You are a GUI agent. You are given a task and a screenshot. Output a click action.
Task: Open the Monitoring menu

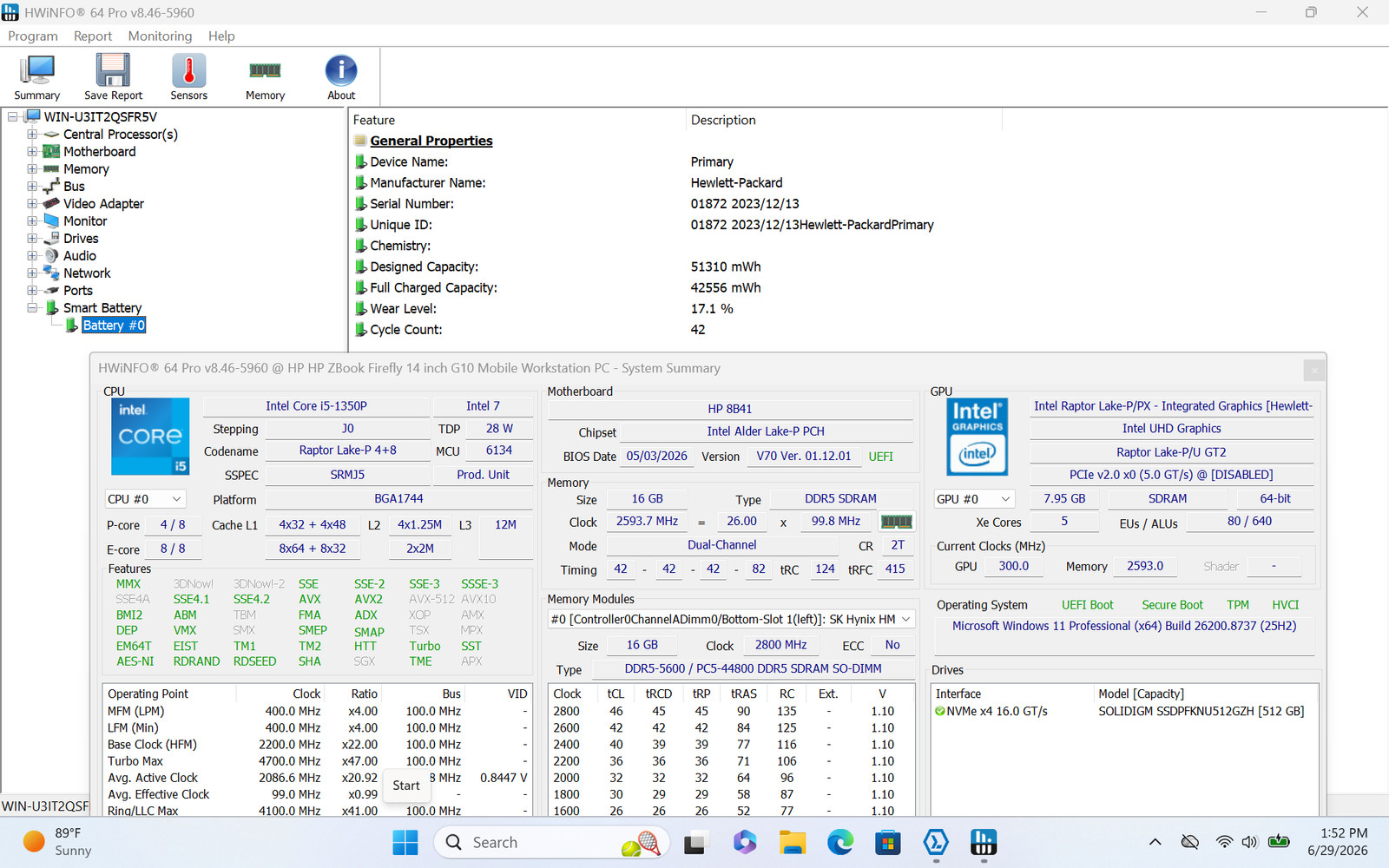[160, 36]
